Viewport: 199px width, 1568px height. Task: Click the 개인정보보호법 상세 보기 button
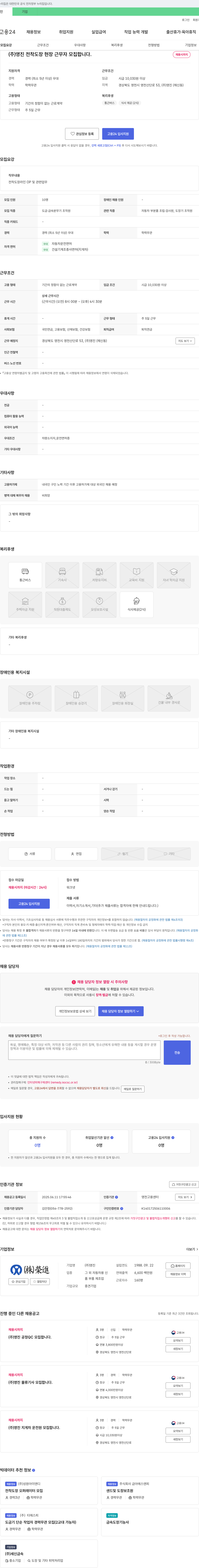(75, 1011)
